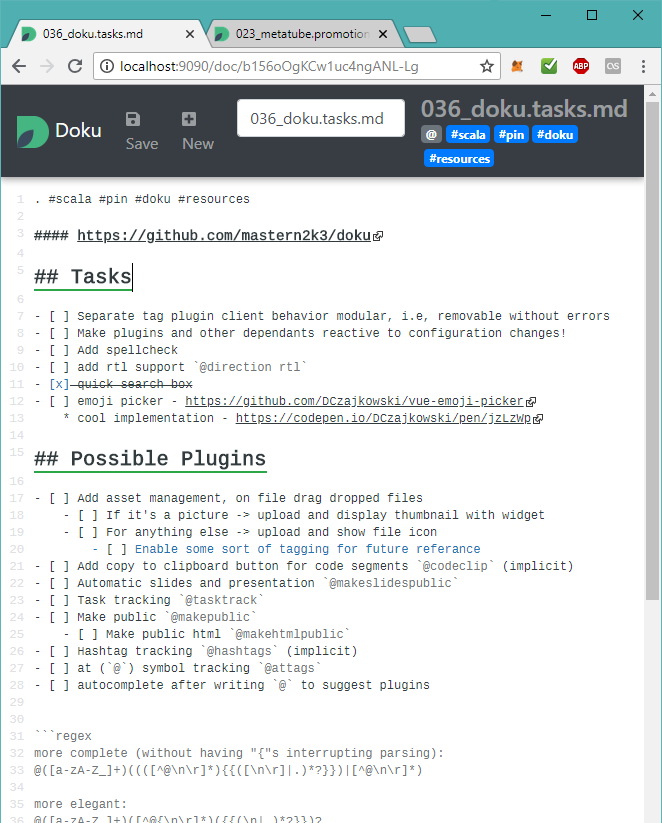Click the '```regex' code fence line
Image resolution: width=662 pixels, height=823 pixels.
click(x=63, y=736)
